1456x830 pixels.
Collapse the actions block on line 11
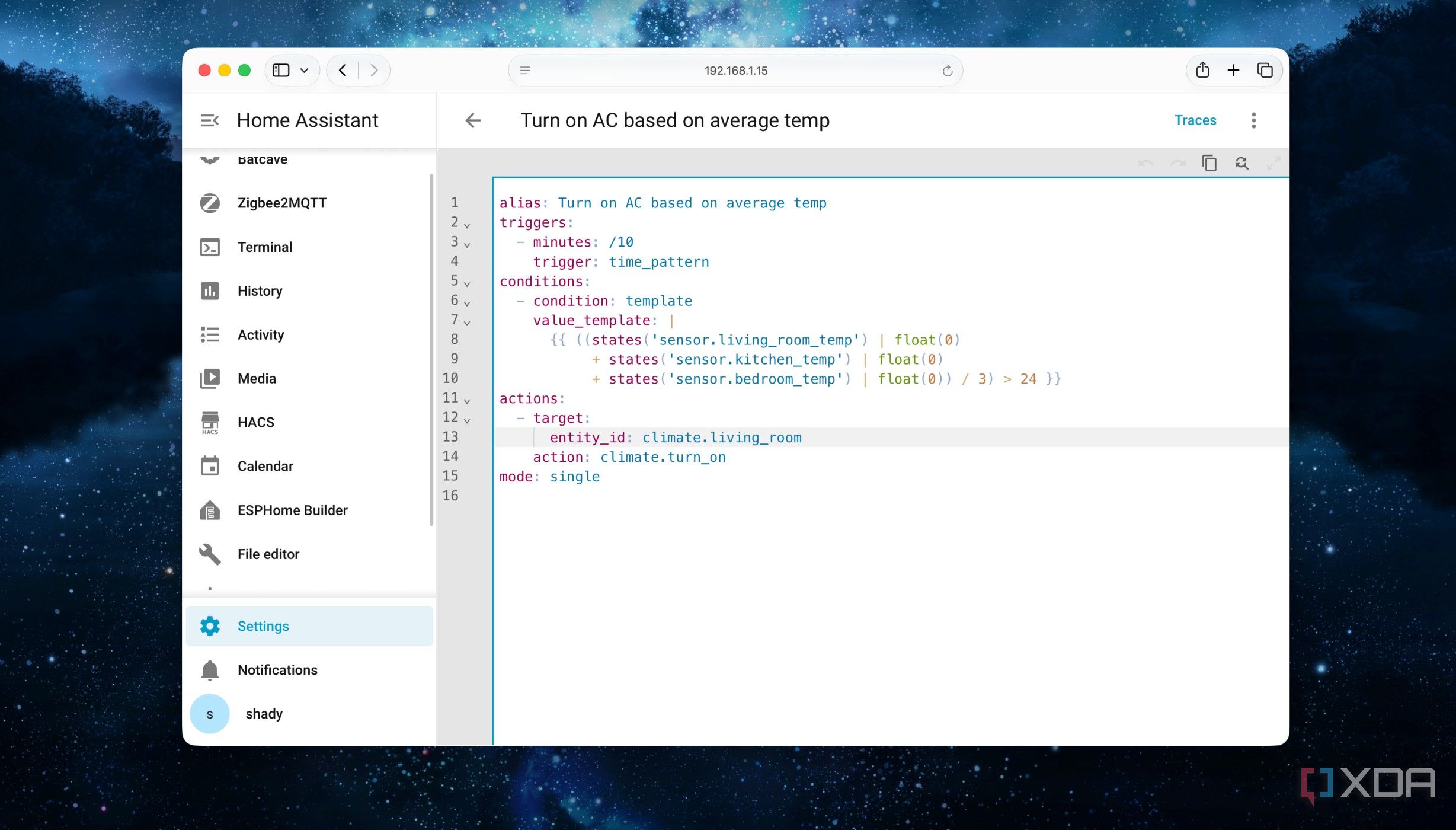click(x=467, y=401)
